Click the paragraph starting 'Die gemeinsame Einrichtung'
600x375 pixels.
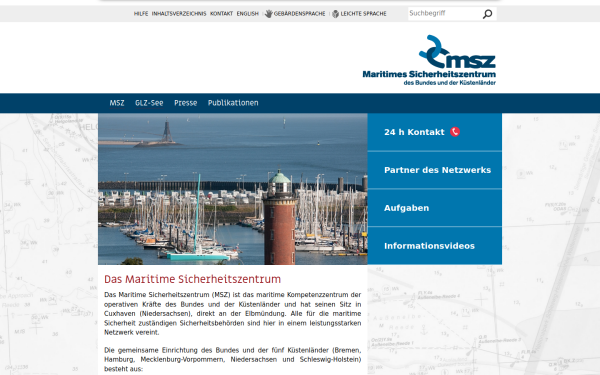(233, 359)
